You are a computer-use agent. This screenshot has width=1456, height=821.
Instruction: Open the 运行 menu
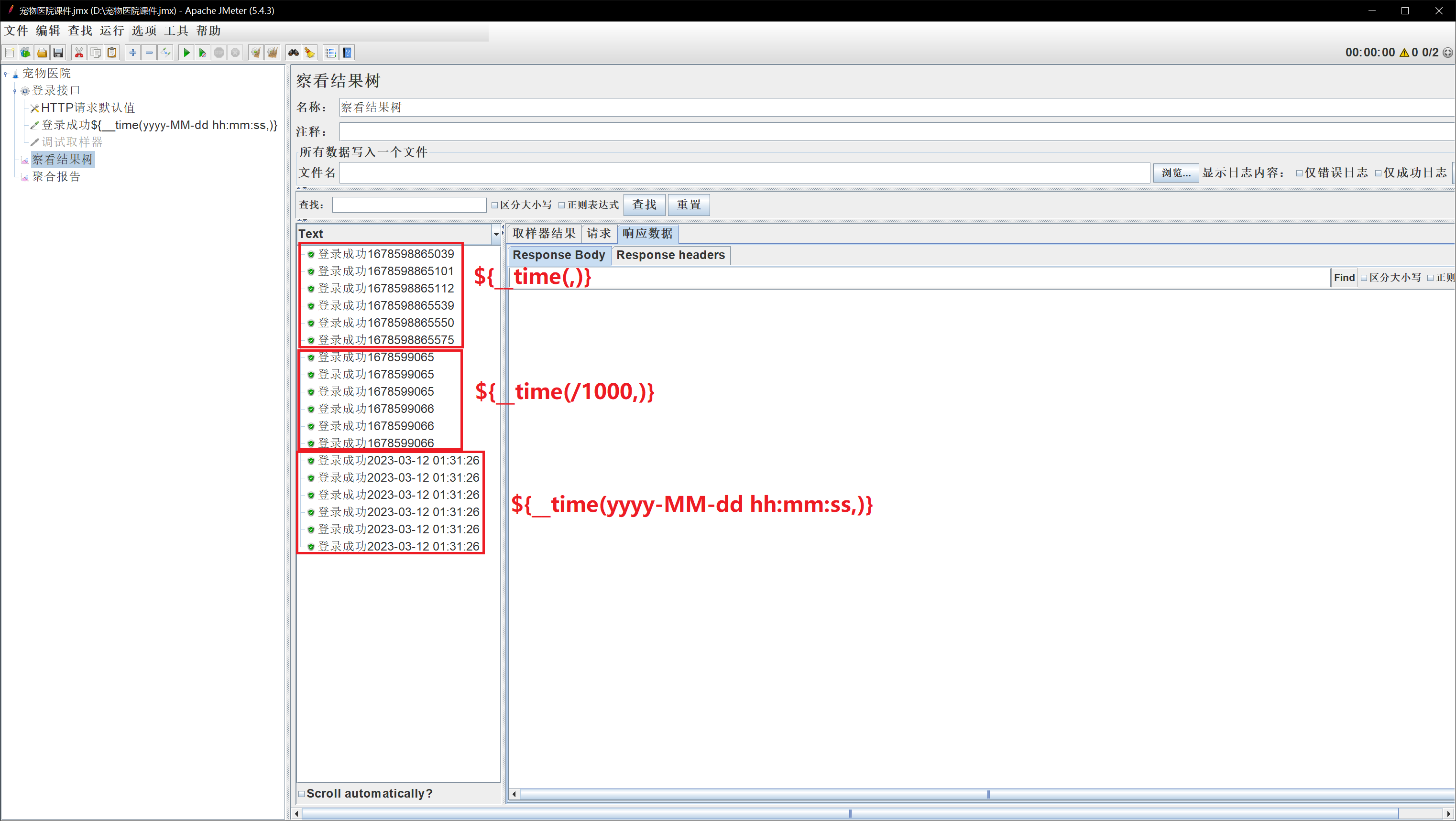point(111,31)
